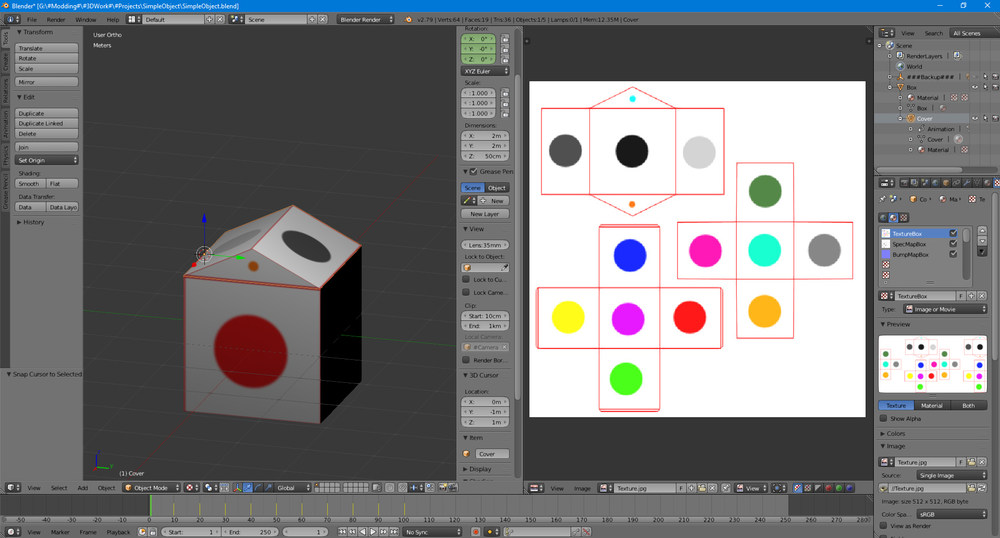The width and height of the screenshot is (1000, 538).
Task: Toggle BumpMapBox texture slot checkbox
Action: point(953,254)
